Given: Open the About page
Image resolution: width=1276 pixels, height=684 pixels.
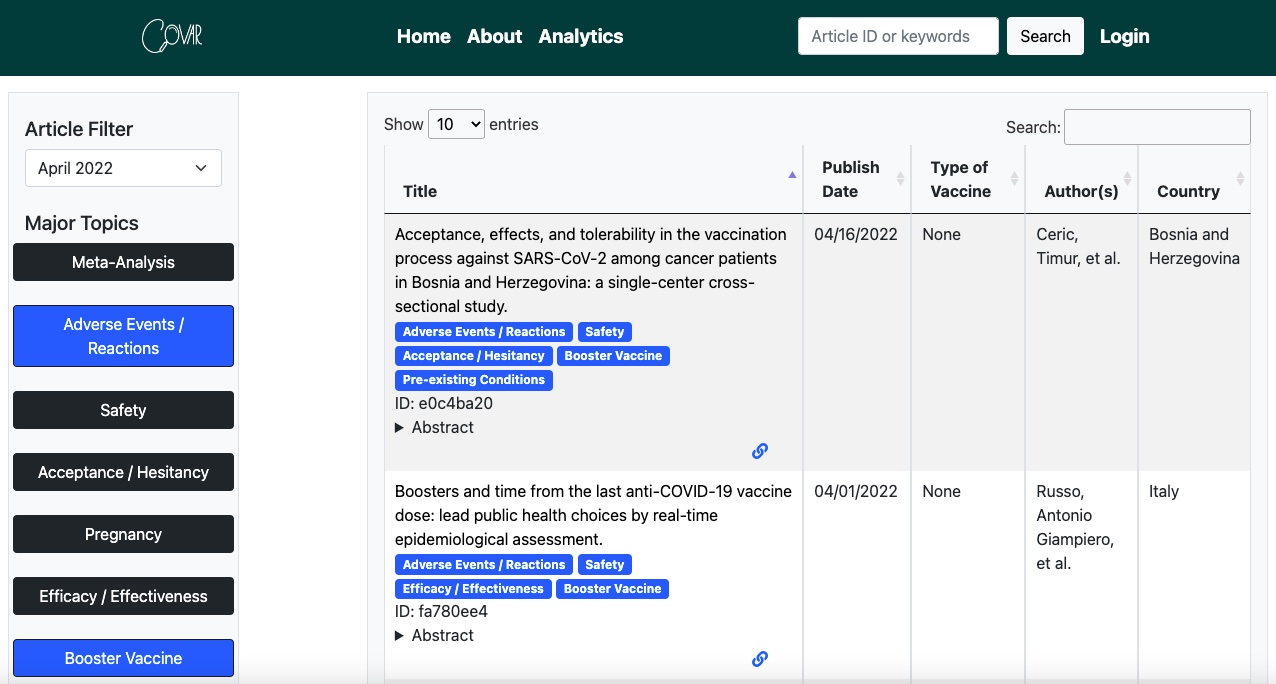Looking at the screenshot, I should [x=494, y=36].
